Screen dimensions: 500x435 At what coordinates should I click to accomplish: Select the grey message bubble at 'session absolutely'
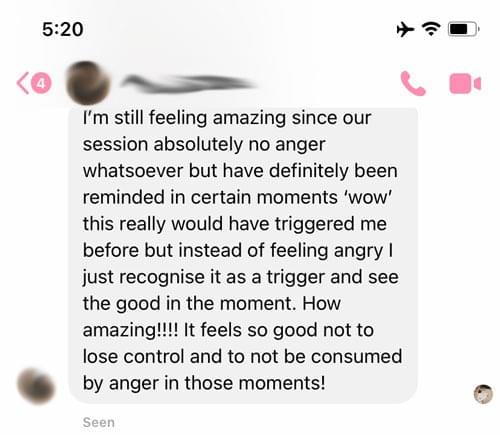[x=243, y=255]
